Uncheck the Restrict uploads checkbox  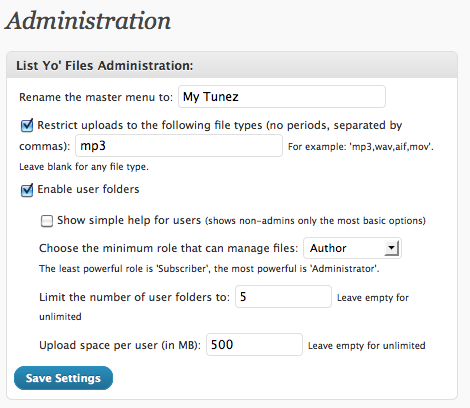point(27,125)
